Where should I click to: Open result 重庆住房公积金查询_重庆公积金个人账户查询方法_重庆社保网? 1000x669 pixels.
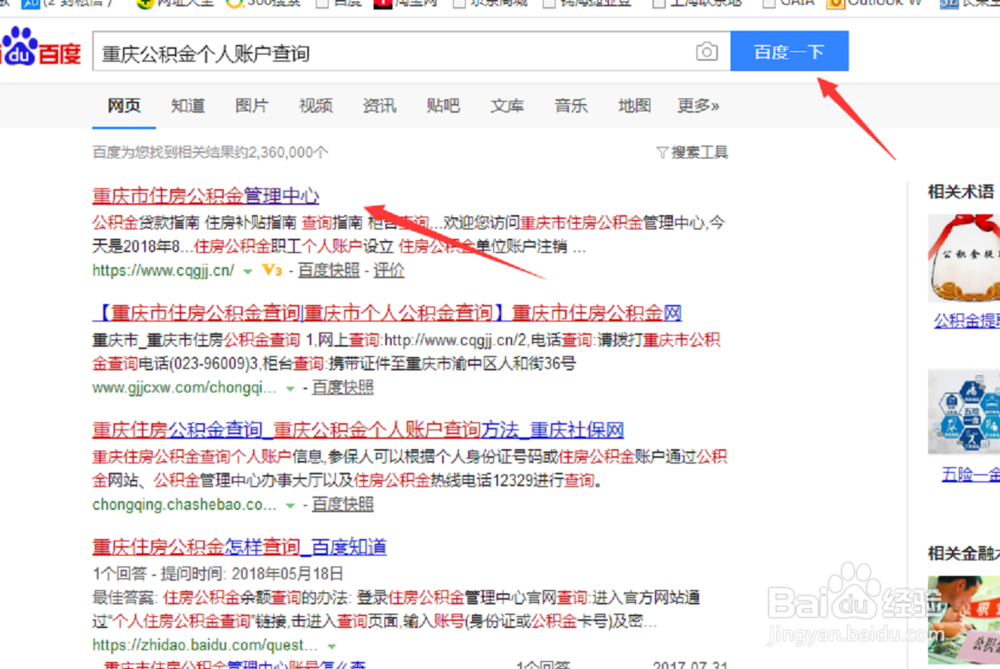[358, 430]
